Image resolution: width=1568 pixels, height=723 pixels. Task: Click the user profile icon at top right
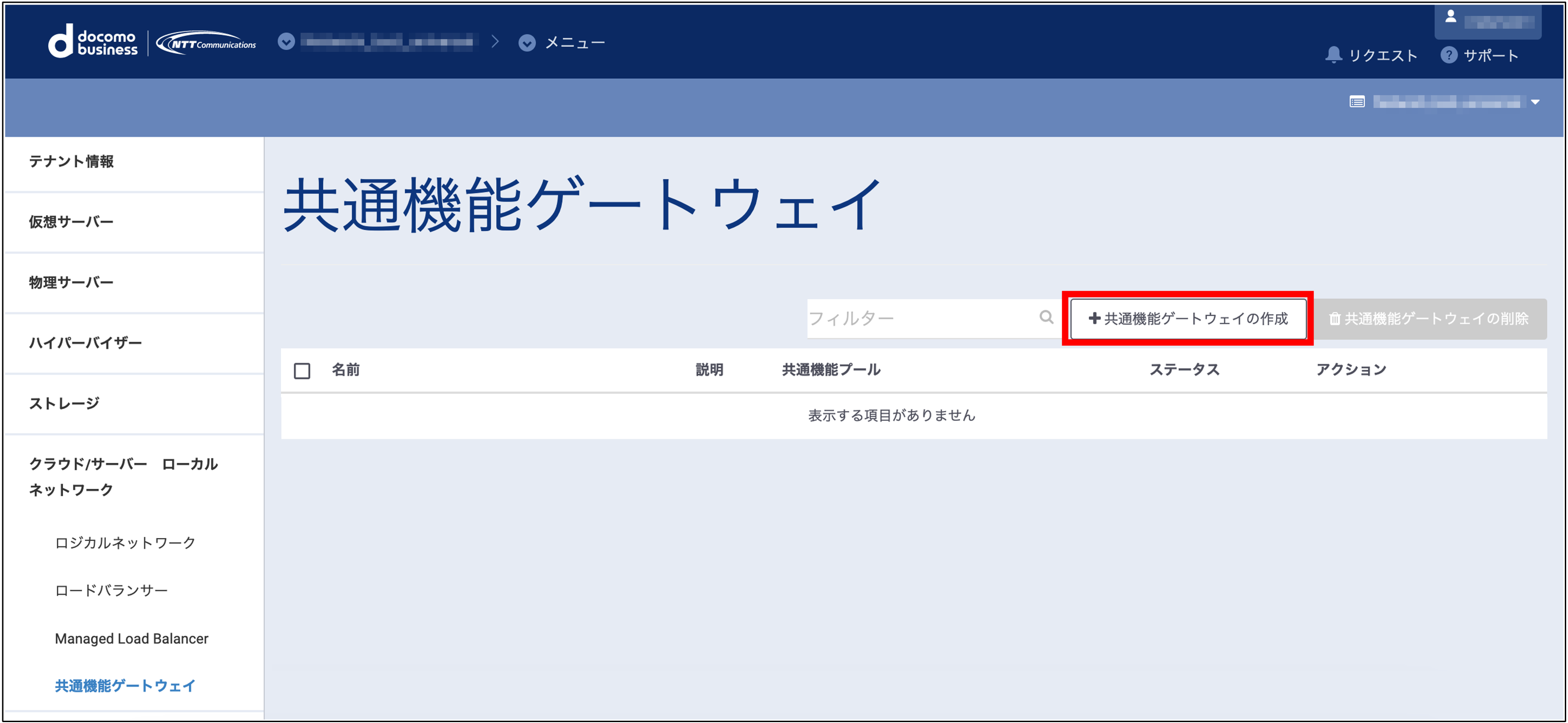tap(1450, 17)
